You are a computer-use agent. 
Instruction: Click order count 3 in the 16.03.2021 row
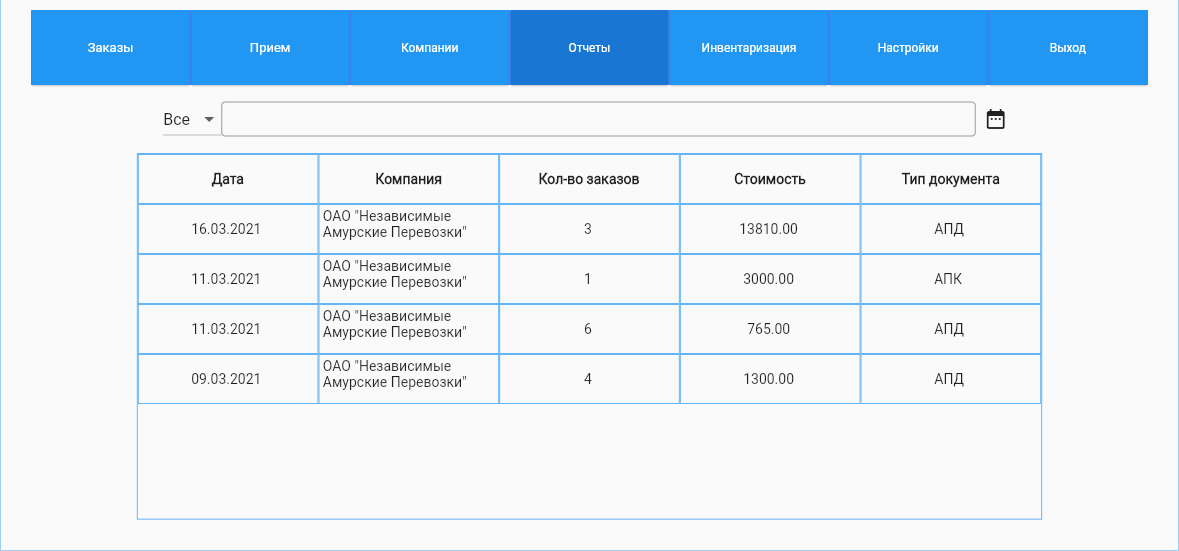pyautogui.click(x=589, y=229)
